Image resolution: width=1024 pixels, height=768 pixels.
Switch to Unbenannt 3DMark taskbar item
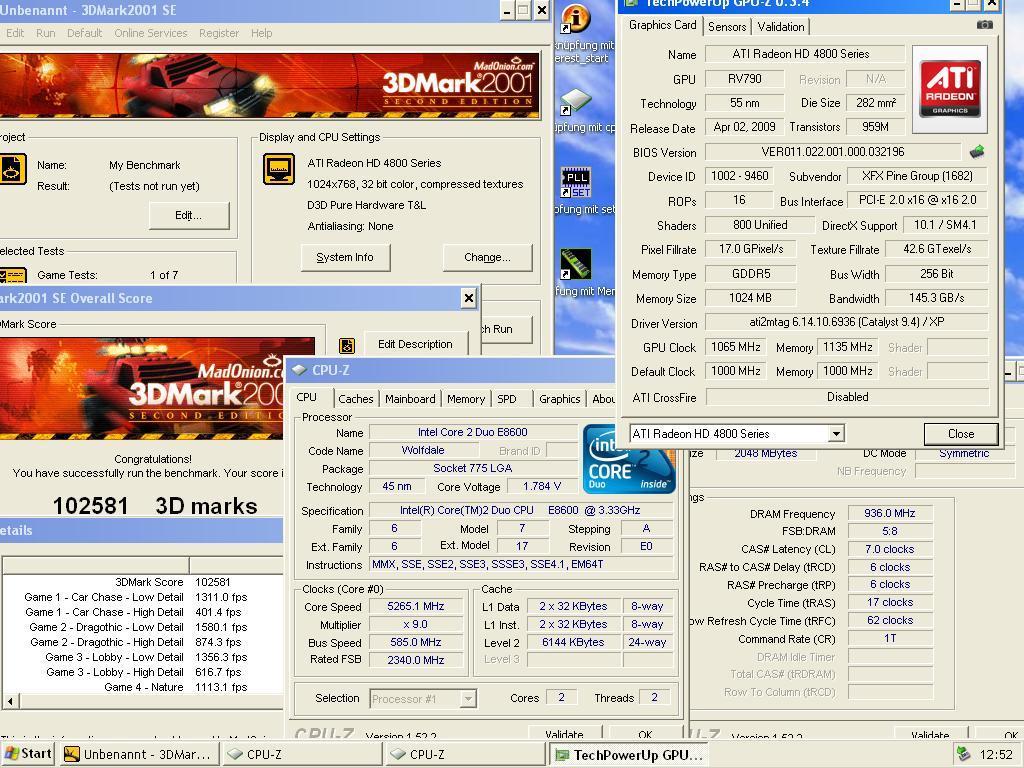click(138, 754)
